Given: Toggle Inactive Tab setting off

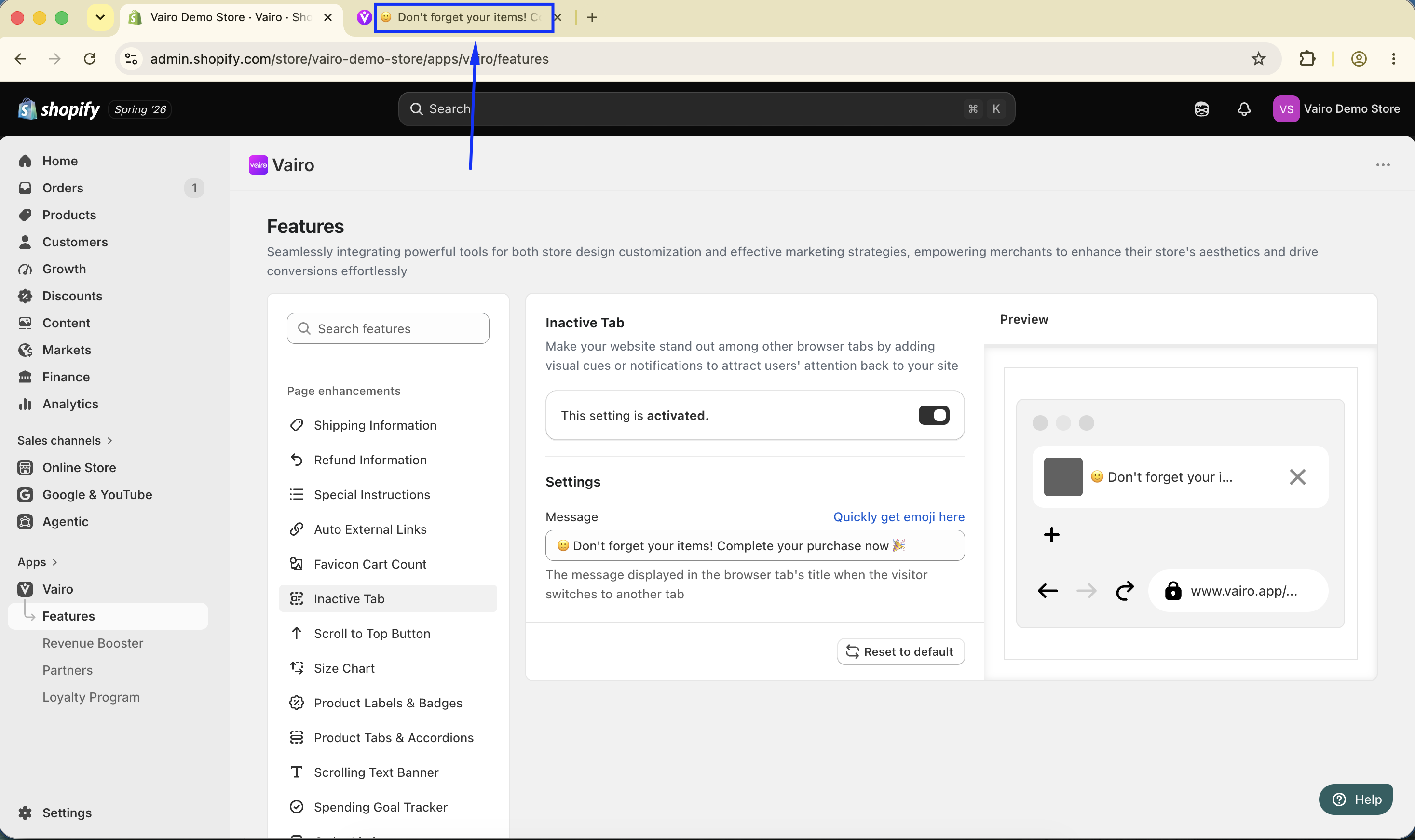Looking at the screenshot, I should [x=933, y=416].
